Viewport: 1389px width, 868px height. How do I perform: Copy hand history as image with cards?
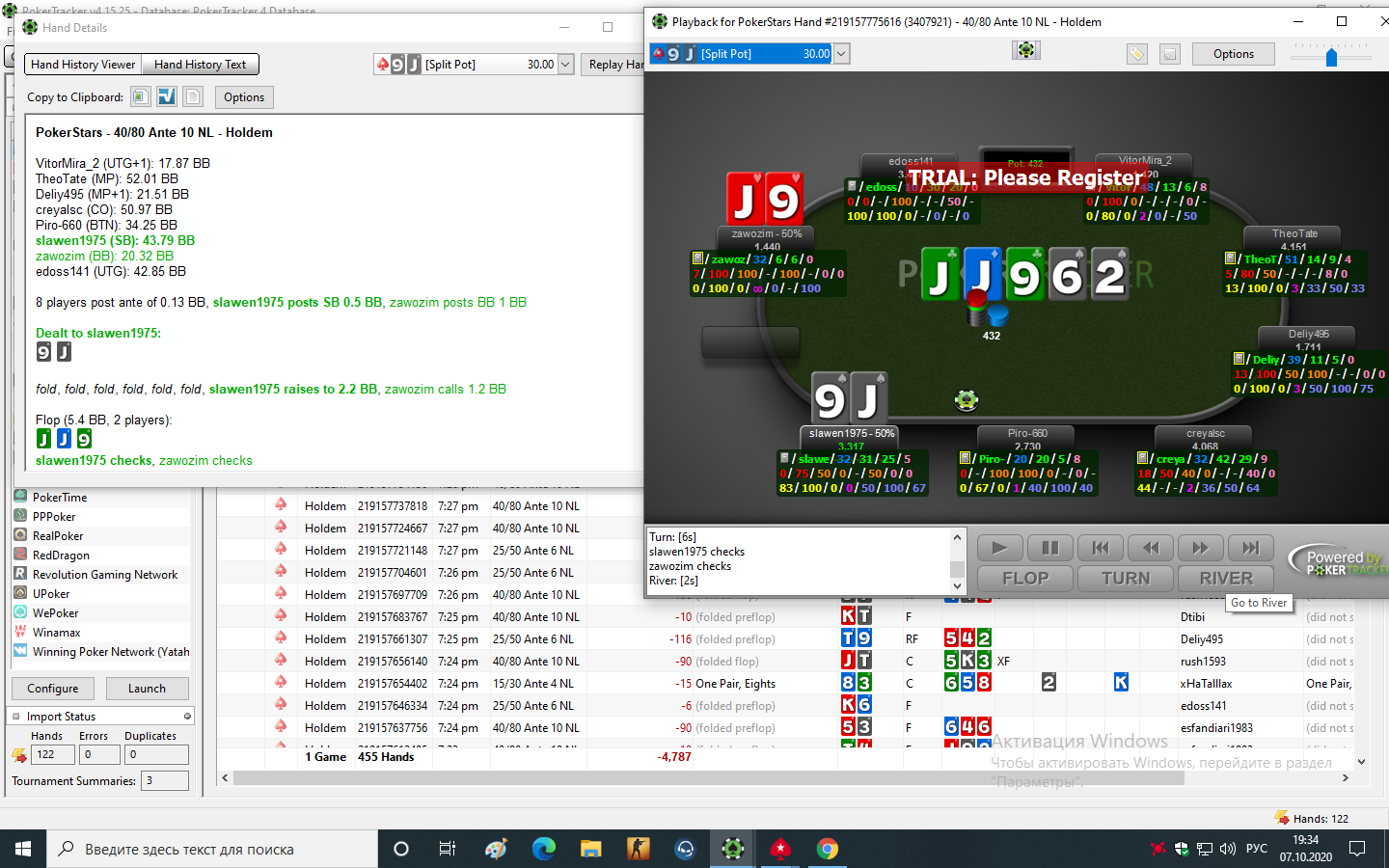[x=141, y=96]
